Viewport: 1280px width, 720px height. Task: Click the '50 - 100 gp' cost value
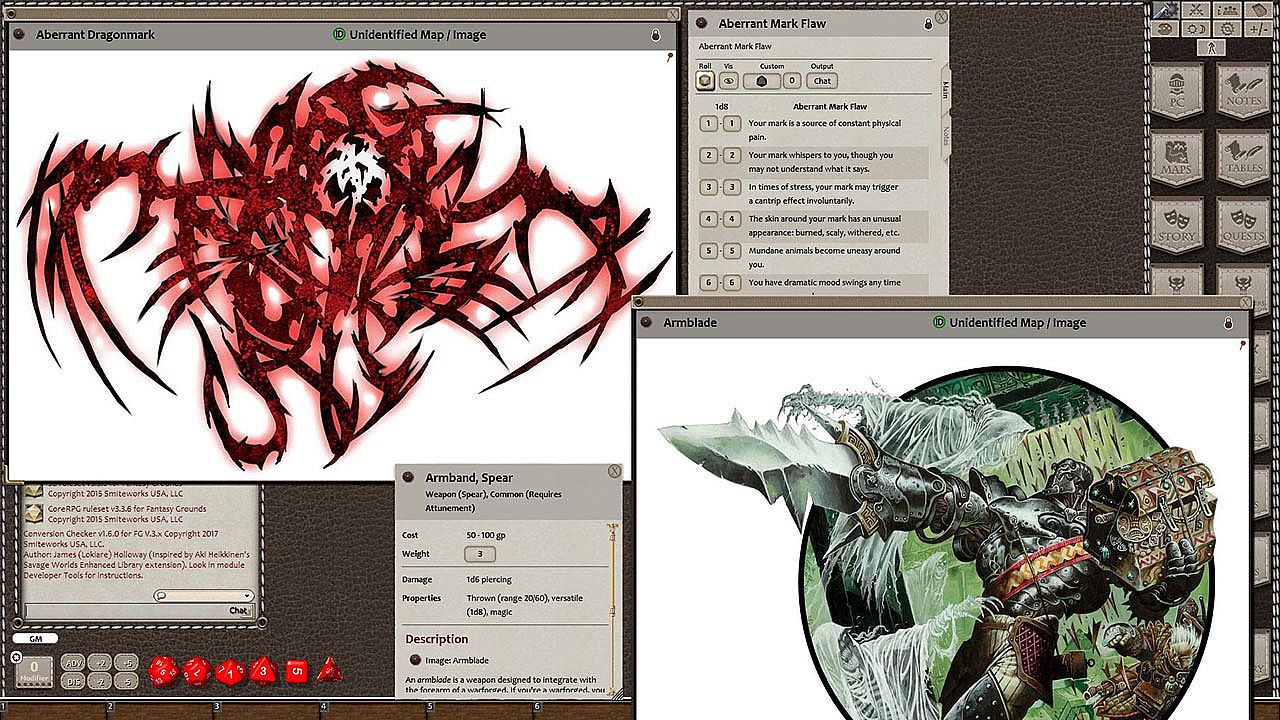pyautogui.click(x=485, y=535)
